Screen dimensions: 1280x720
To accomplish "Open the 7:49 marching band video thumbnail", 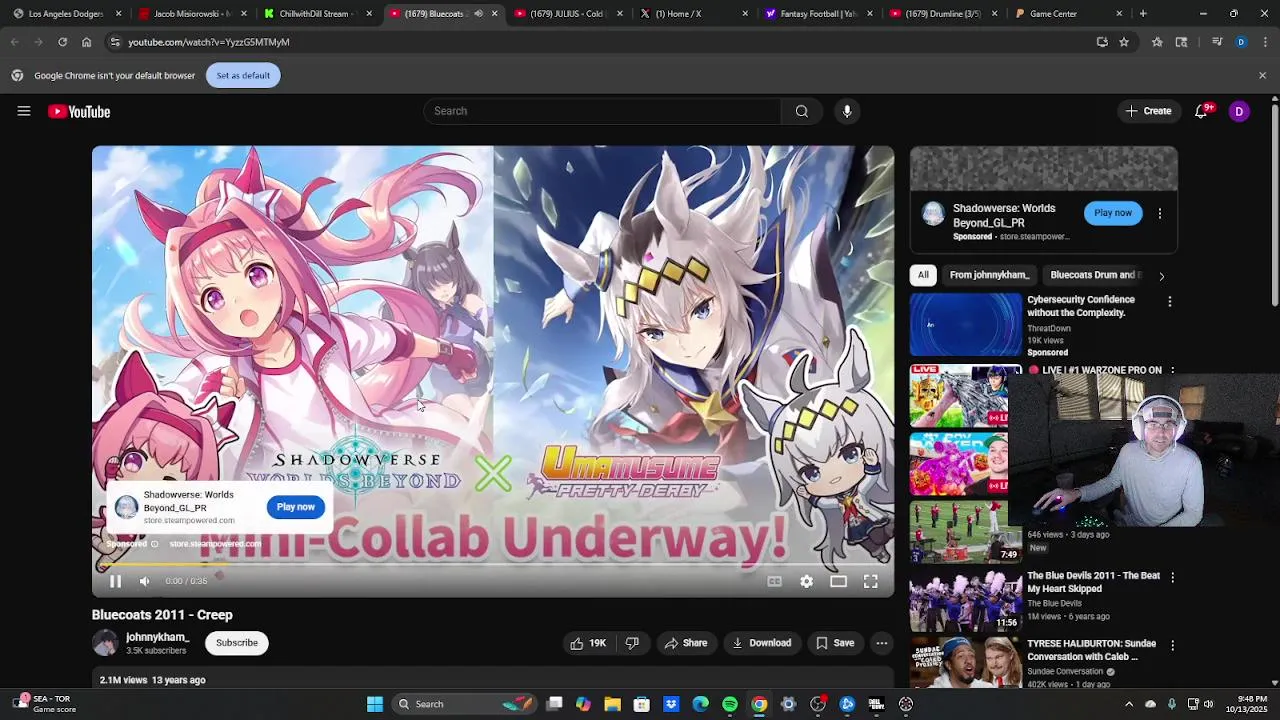I will [x=965, y=532].
